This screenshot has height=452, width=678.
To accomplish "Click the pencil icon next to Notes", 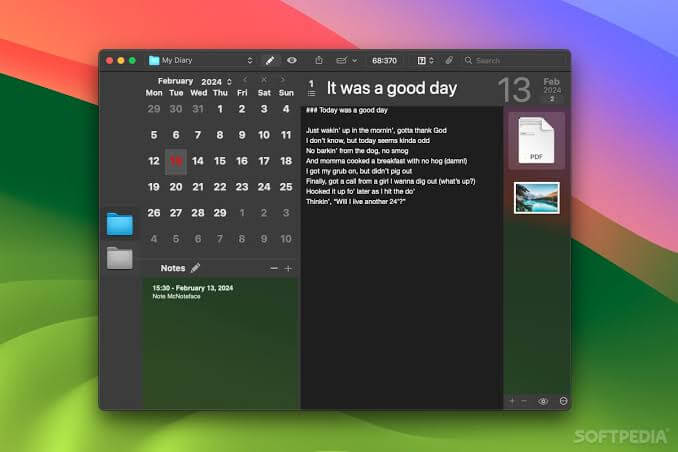I will point(195,268).
